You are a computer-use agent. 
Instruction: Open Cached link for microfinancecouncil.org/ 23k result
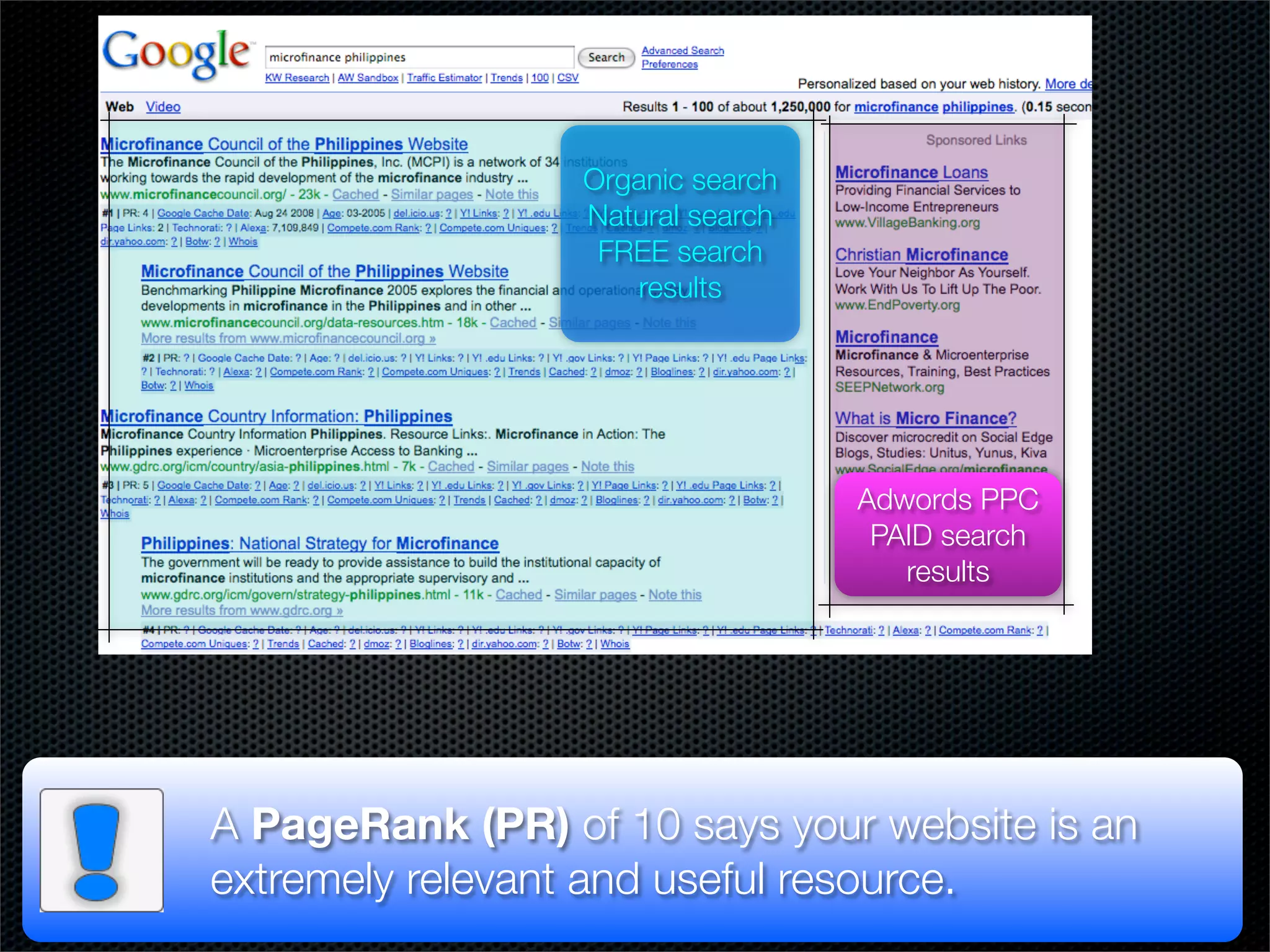coord(355,195)
